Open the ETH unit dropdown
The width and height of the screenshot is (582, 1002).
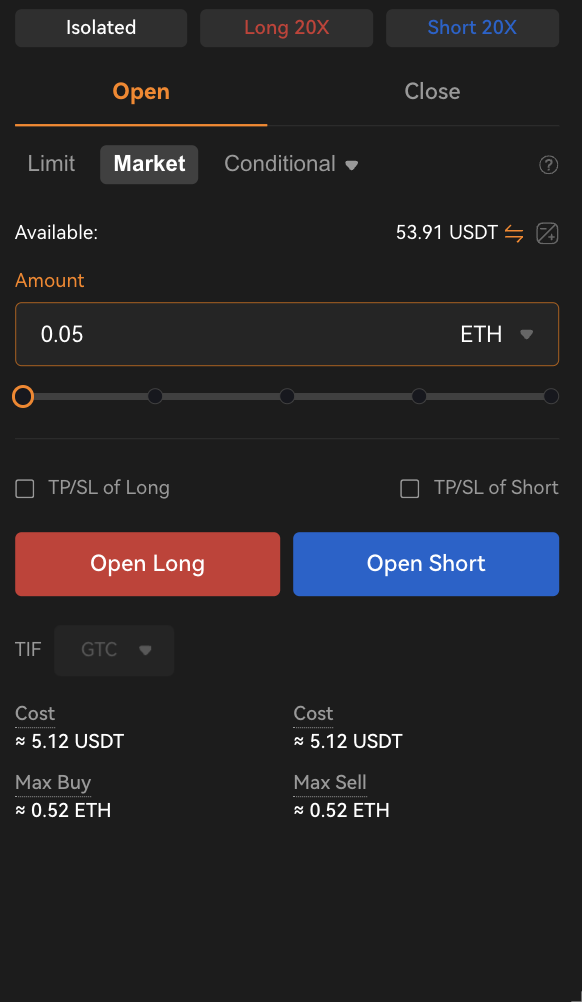point(496,334)
